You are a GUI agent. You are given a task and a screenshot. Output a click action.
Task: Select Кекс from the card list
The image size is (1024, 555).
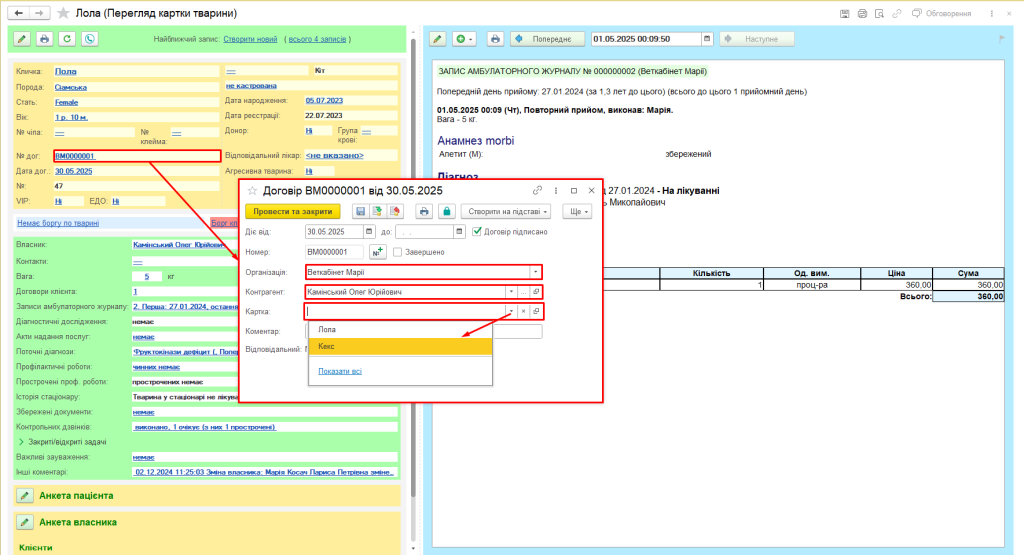click(400, 347)
